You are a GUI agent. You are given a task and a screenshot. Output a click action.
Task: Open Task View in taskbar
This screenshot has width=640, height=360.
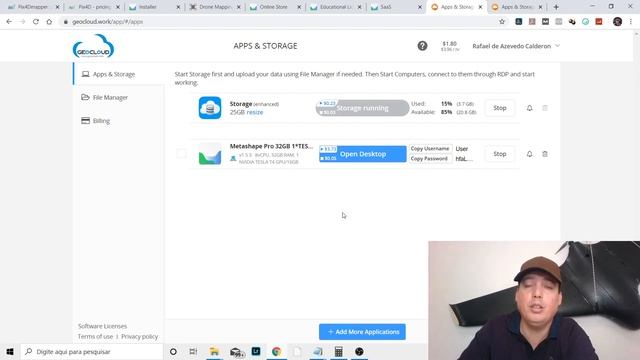tap(193, 351)
